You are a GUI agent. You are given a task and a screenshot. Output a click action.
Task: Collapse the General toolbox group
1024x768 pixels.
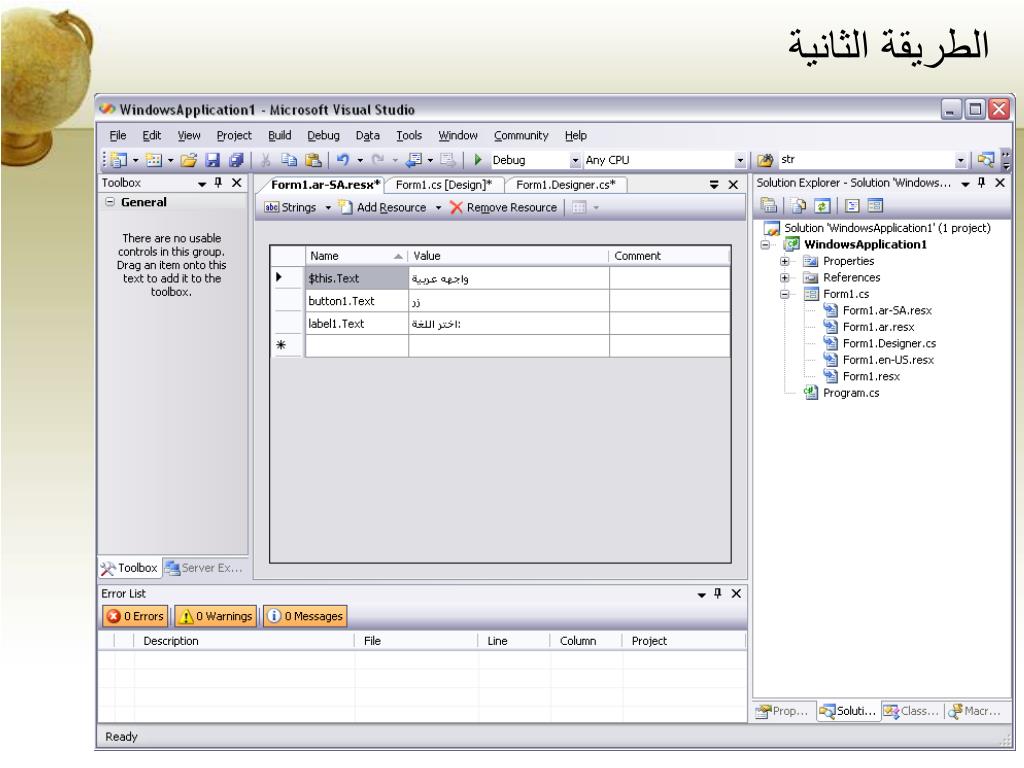(x=110, y=202)
